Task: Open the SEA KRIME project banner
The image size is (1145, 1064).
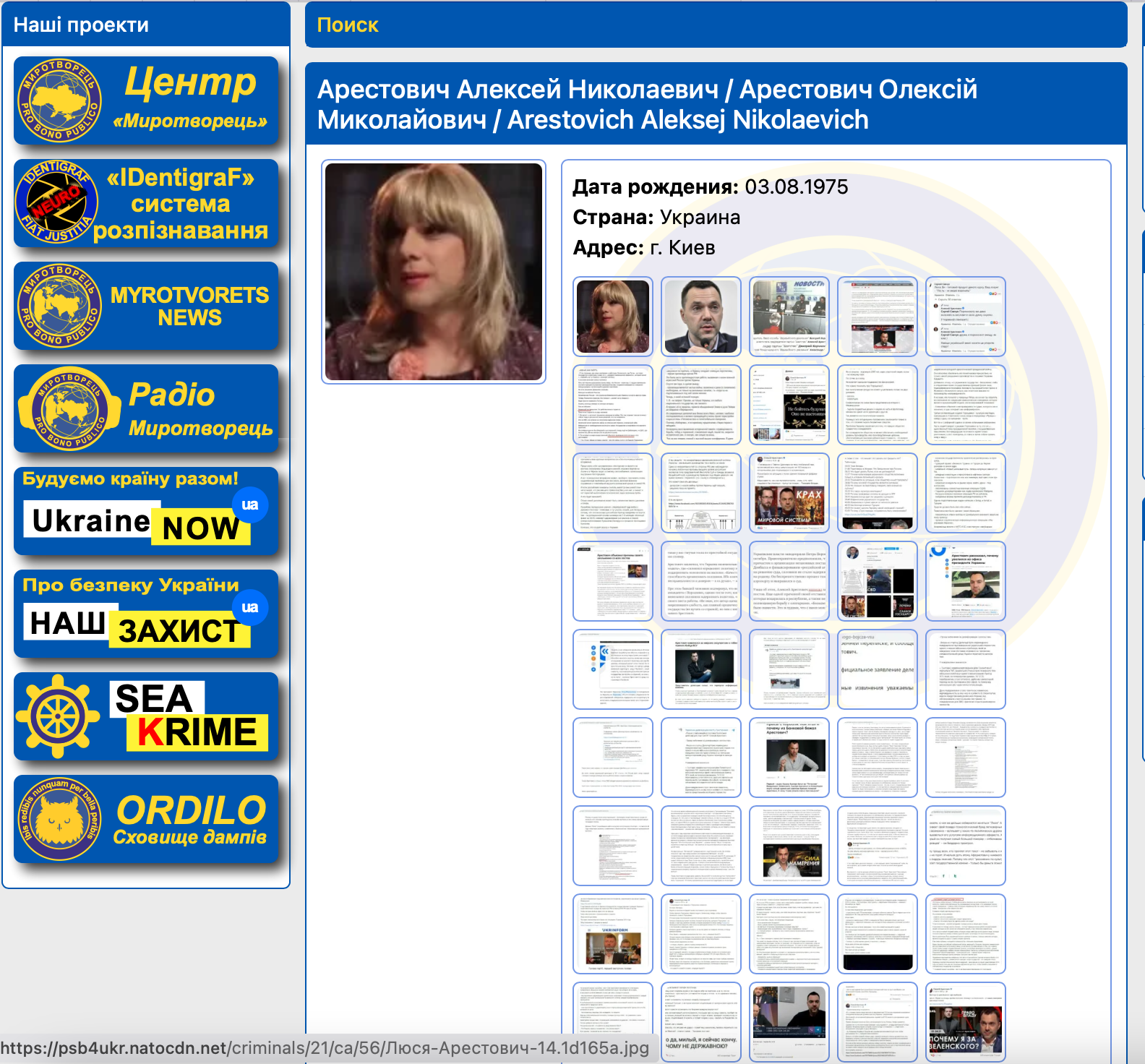Action: point(146,717)
